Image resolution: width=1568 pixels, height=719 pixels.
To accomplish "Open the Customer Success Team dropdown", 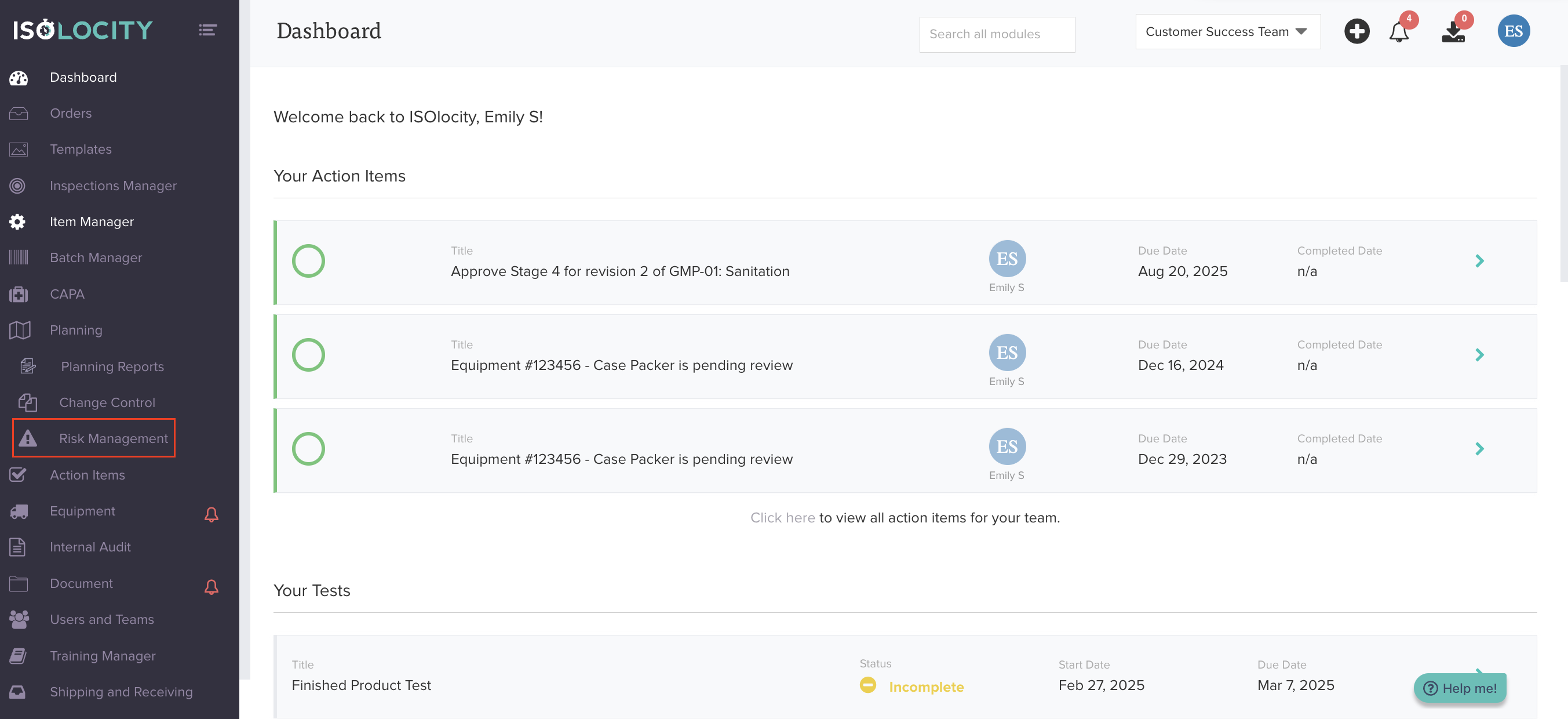I will (1227, 32).
